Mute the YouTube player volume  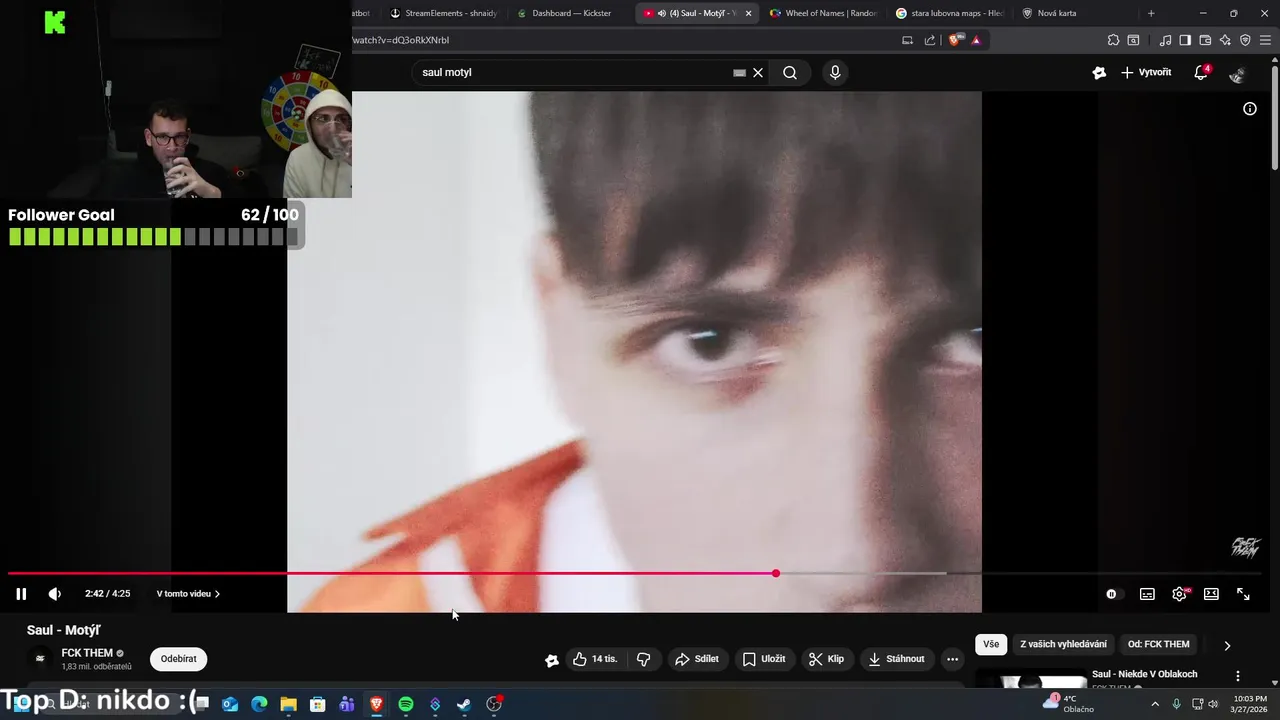click(x=55, y=594)
